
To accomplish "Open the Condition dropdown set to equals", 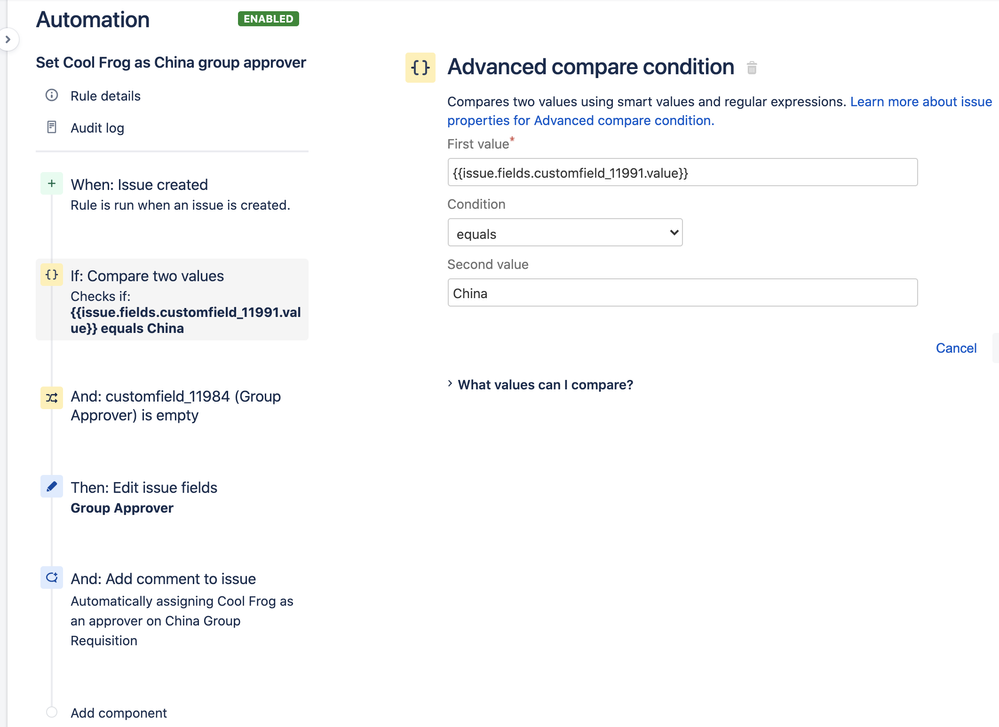I will [x=565, y=233].
